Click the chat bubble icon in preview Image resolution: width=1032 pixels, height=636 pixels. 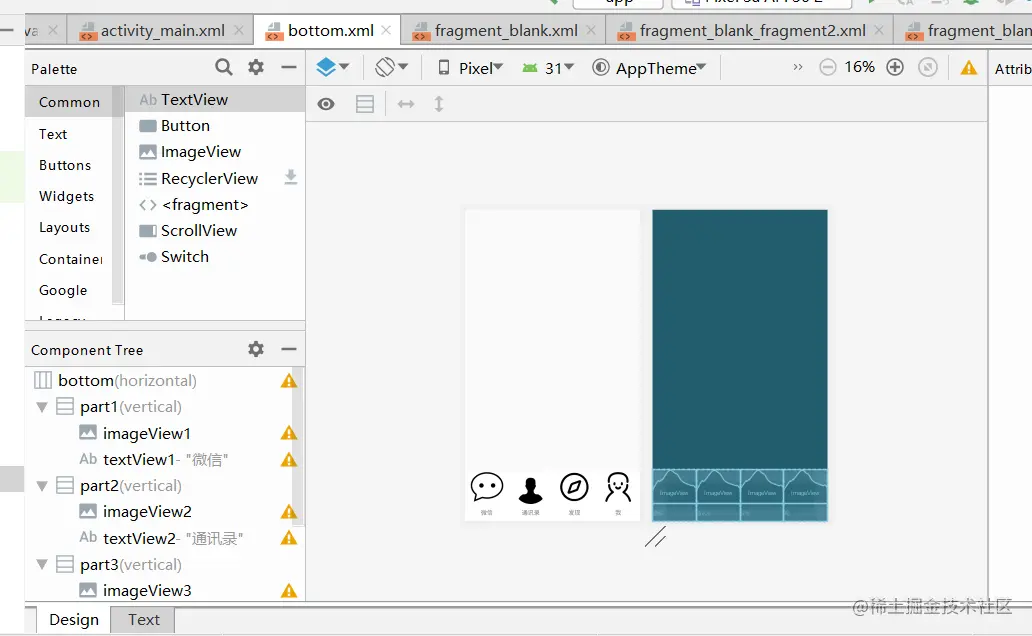487,487
